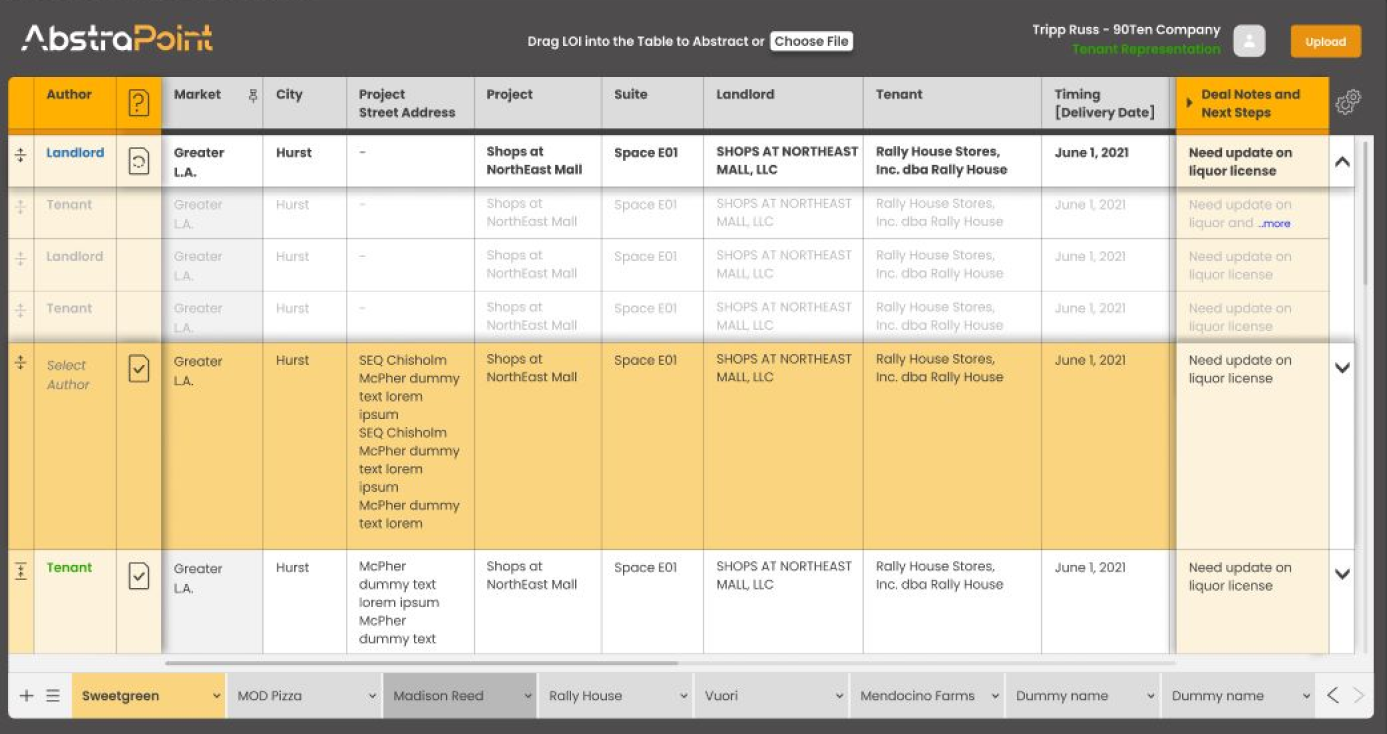
Task: Click move handle of green Tenant row
Action: point(20,570)
